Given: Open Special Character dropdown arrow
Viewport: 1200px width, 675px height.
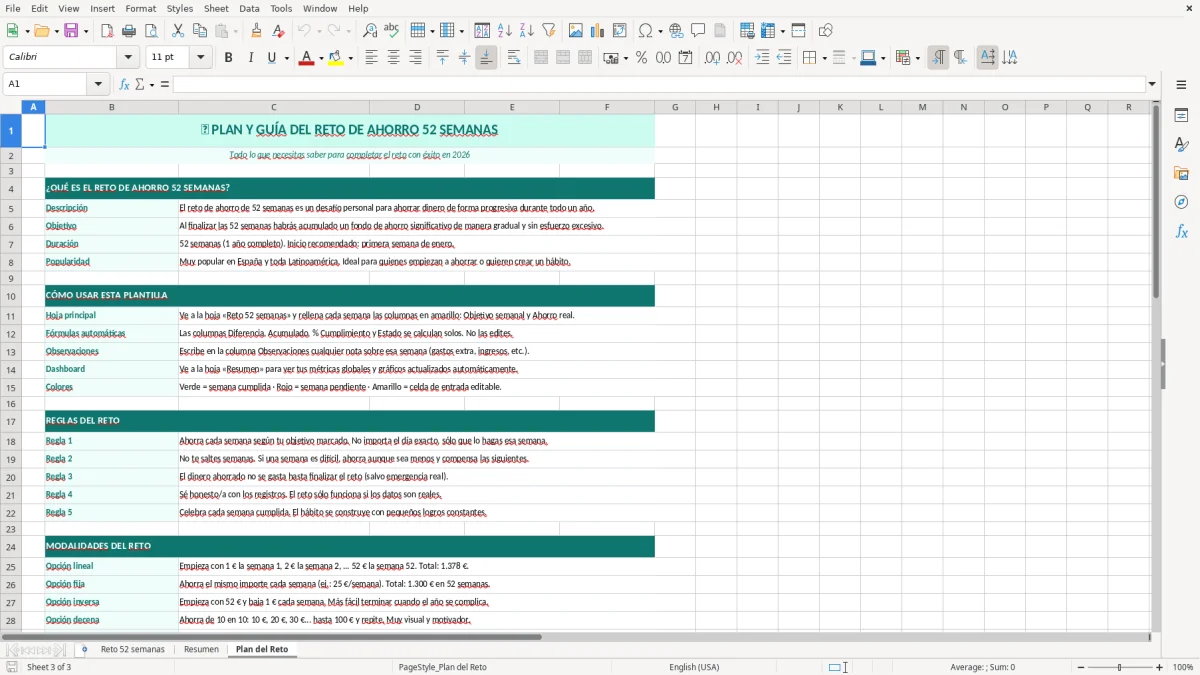Looking at the screenshot, I should coord(659,31).
